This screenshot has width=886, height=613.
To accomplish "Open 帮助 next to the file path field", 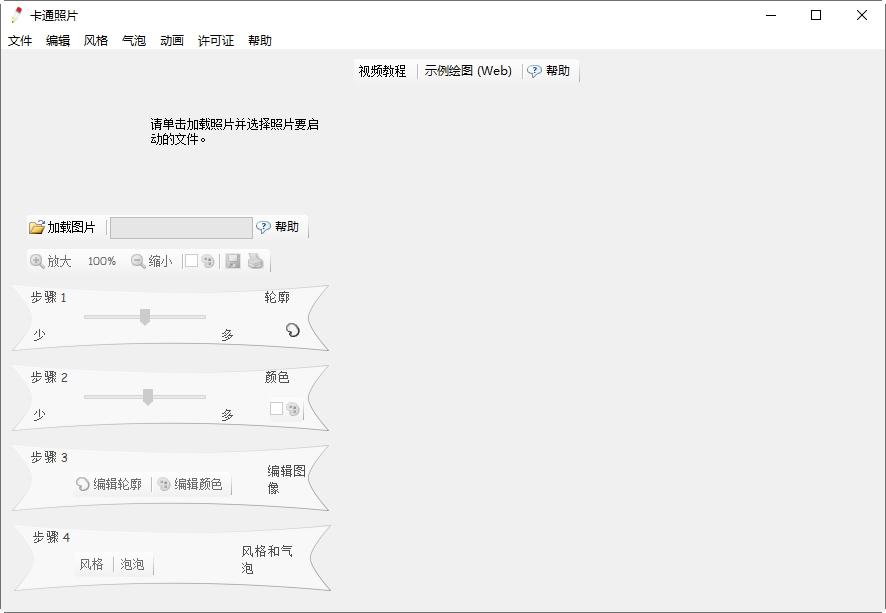I will coord(277,227).
